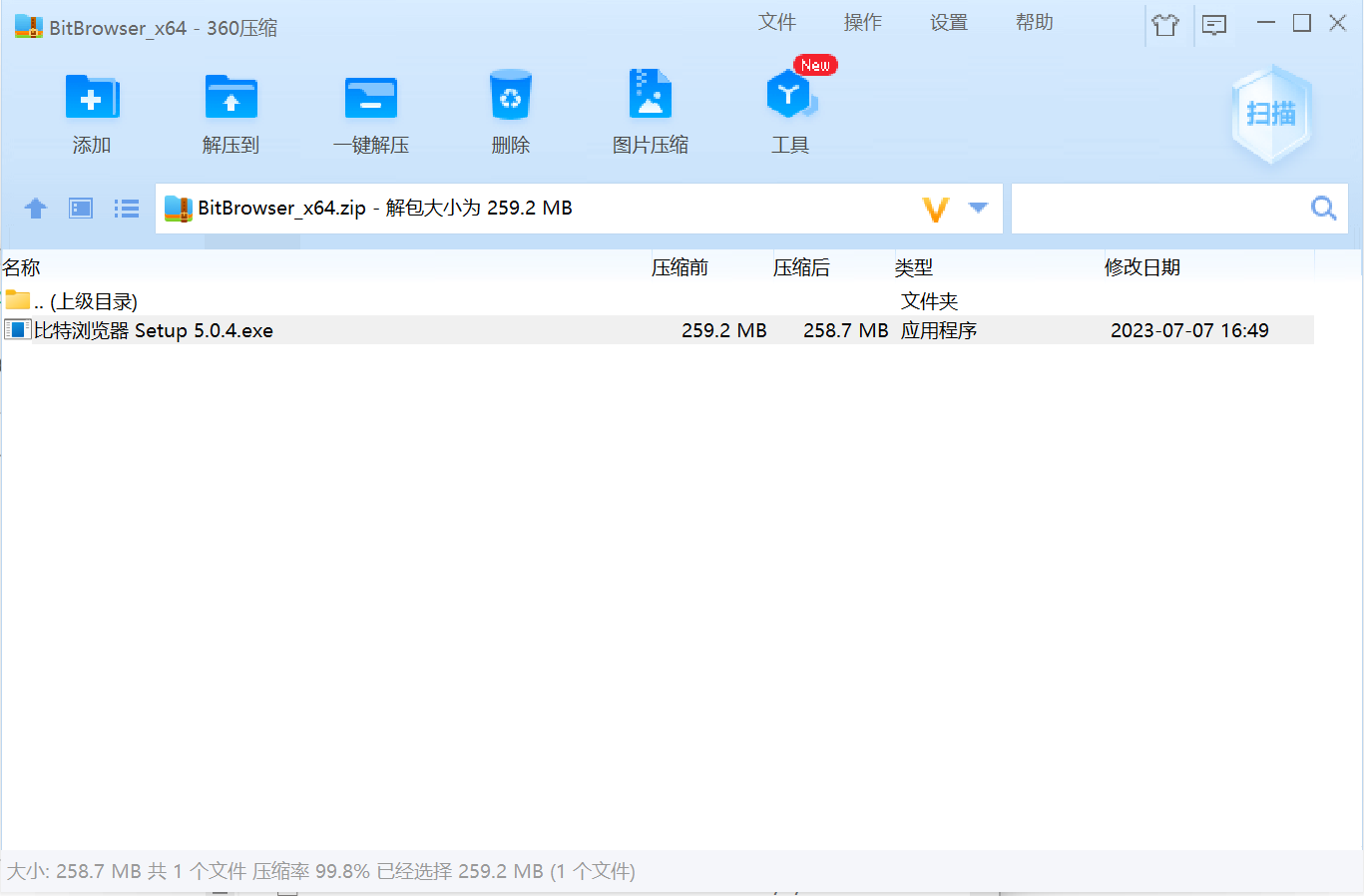1364x896 pixels.
Task: Open the Settings (设置) menu
Action: tap(949, 22)
